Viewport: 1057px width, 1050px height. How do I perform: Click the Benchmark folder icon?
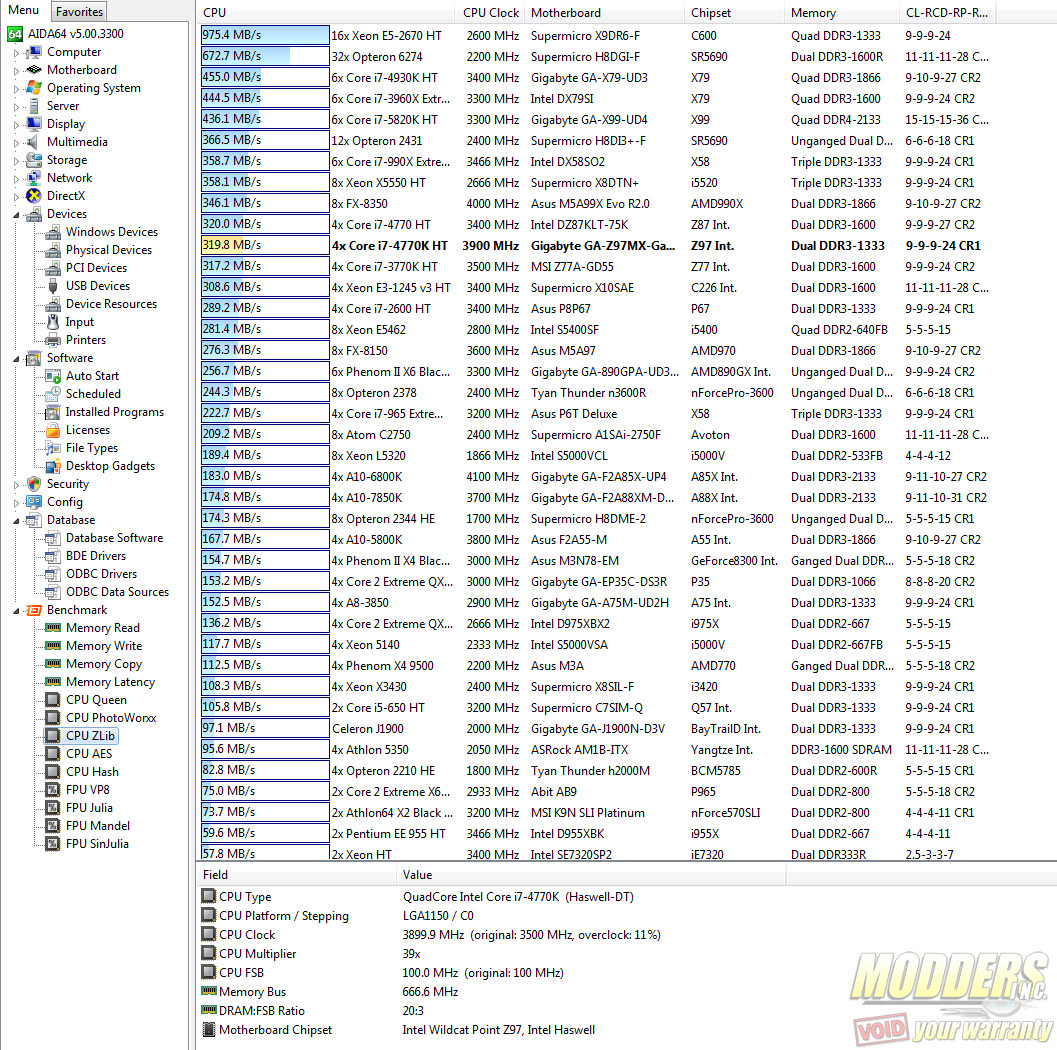coord(34,610)
